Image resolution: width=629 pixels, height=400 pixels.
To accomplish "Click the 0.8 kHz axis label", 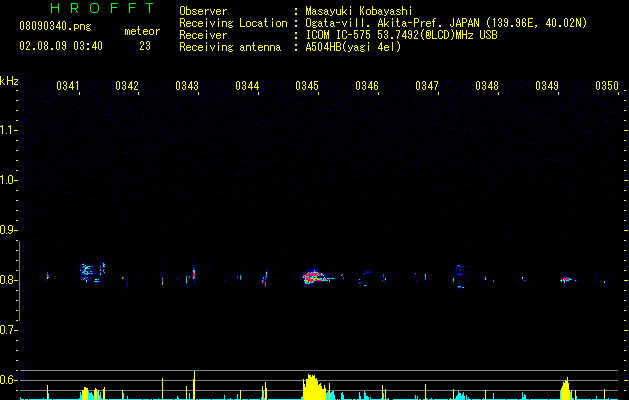I will point(8,280).
